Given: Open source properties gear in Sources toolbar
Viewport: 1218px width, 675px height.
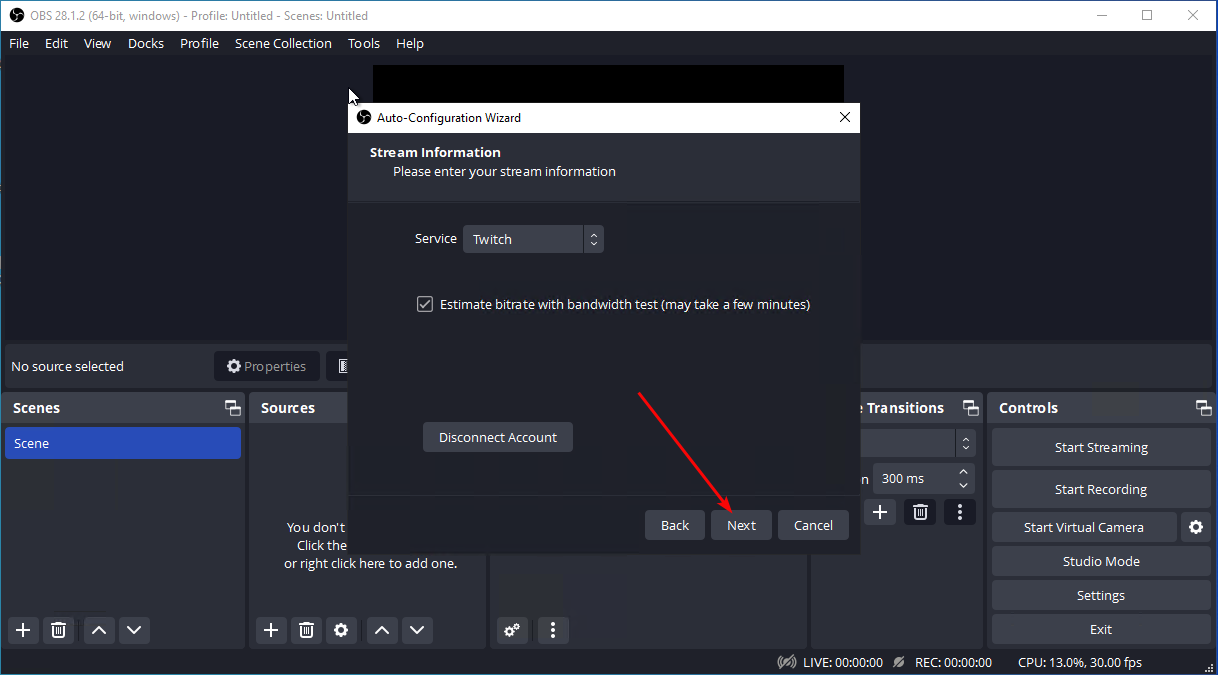Looking at the screenshot, I should 342,630.
